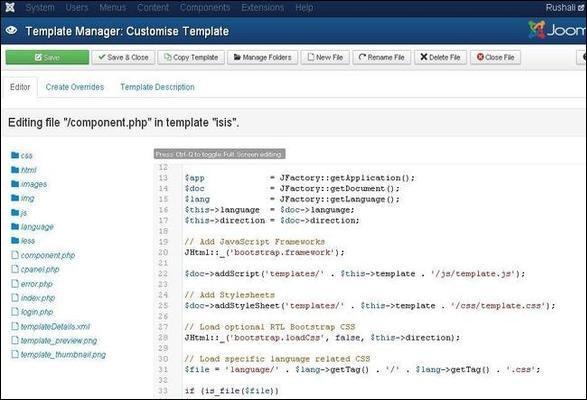This screenshot has width=587, height=400.
Task: Click the Rushali user link
Action: [x=560, y=7]
